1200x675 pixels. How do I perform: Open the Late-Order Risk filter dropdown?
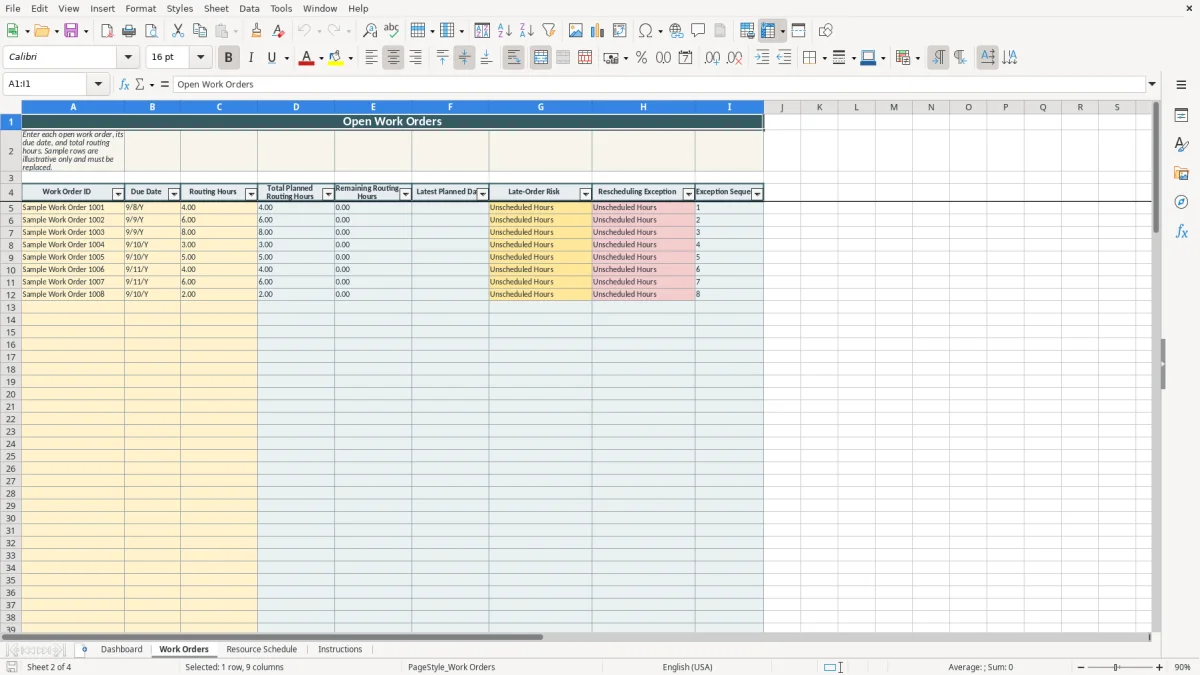(x=585, y=194)
